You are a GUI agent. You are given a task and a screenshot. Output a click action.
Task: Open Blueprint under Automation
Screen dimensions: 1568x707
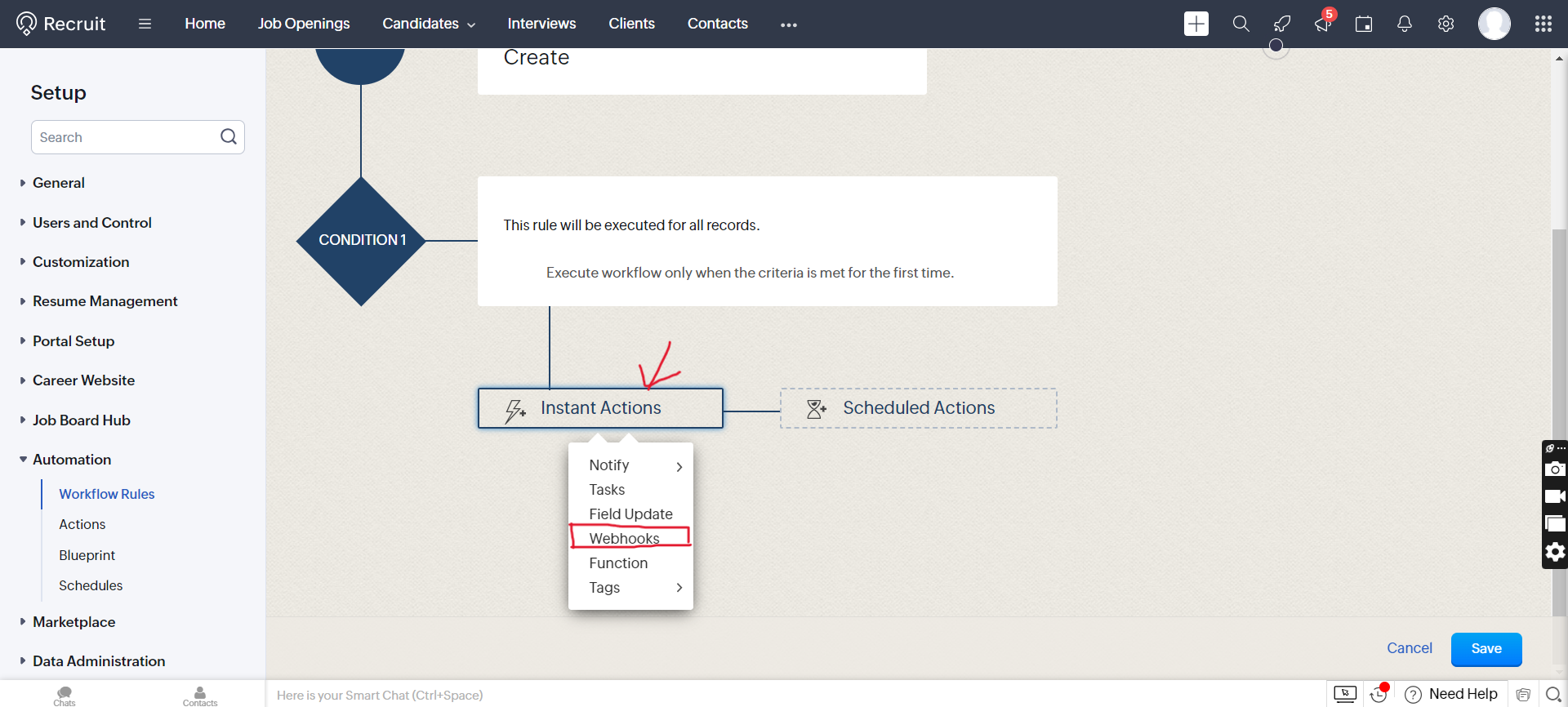87,555
